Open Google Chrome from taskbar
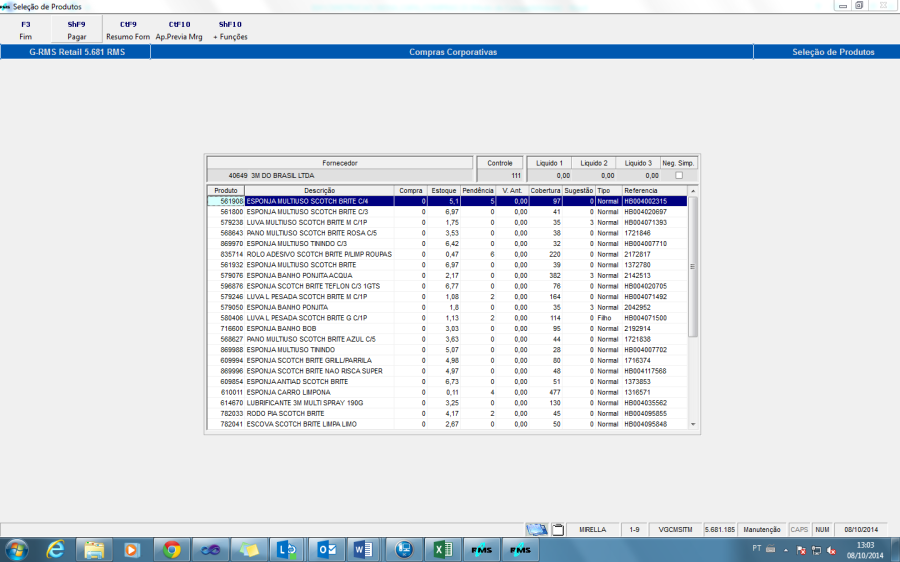 171,550
